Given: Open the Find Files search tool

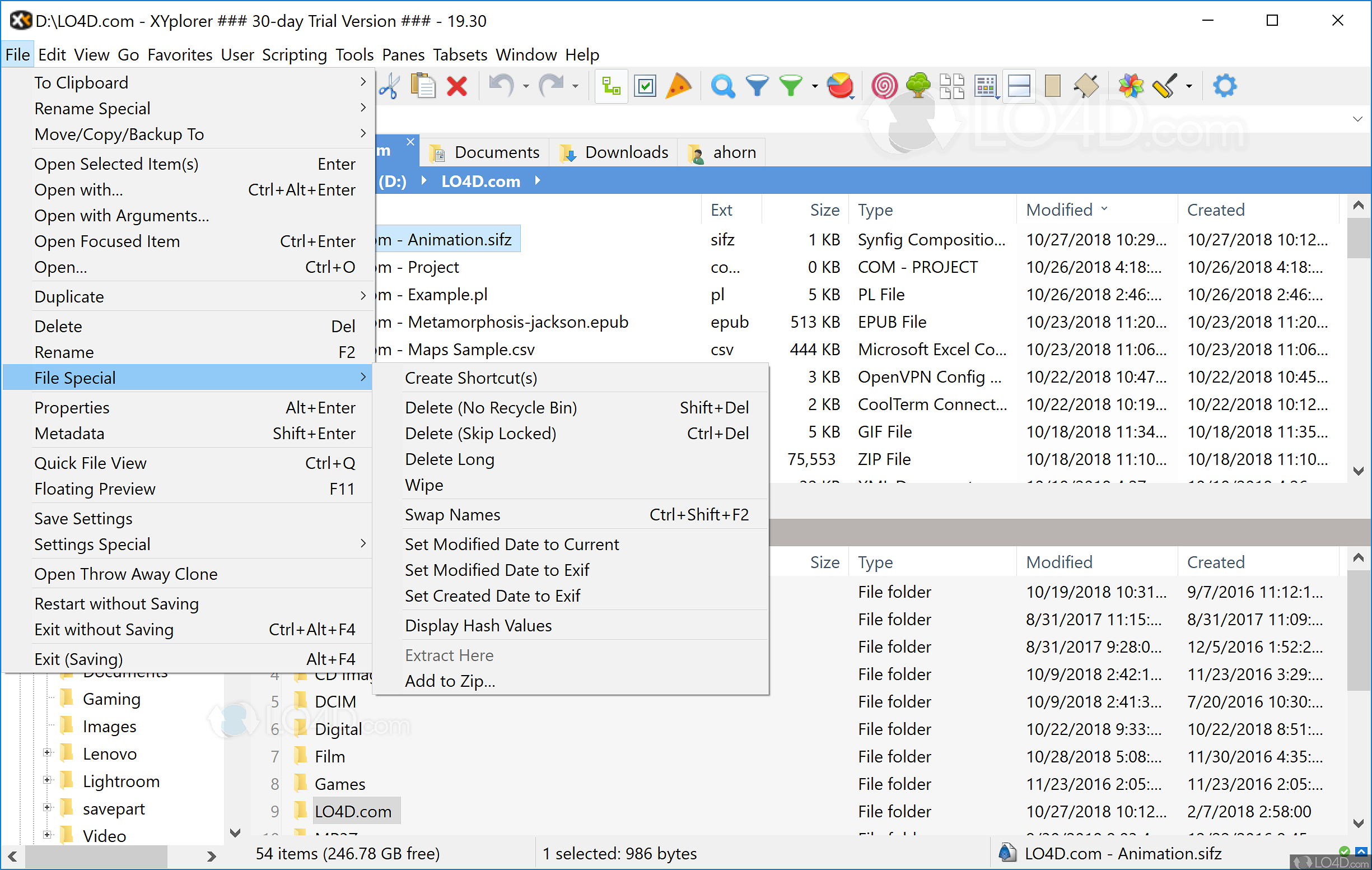Looking at the screenshot, I should point(722,86).
